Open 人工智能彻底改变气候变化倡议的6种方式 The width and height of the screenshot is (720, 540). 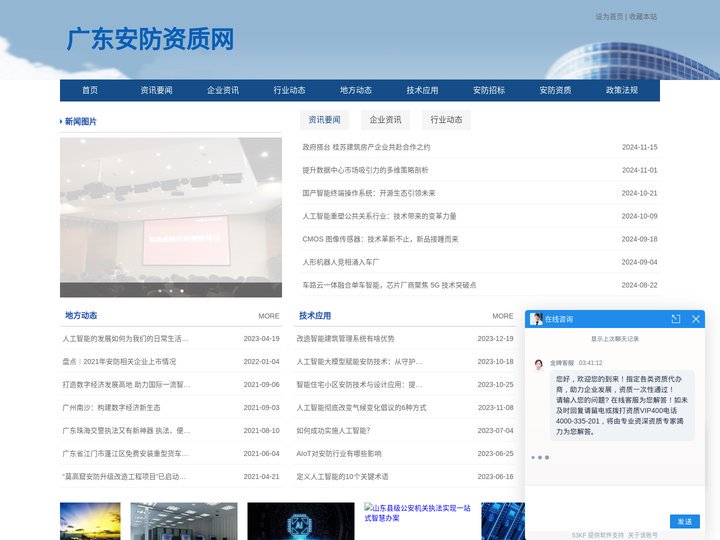[361, 408]
